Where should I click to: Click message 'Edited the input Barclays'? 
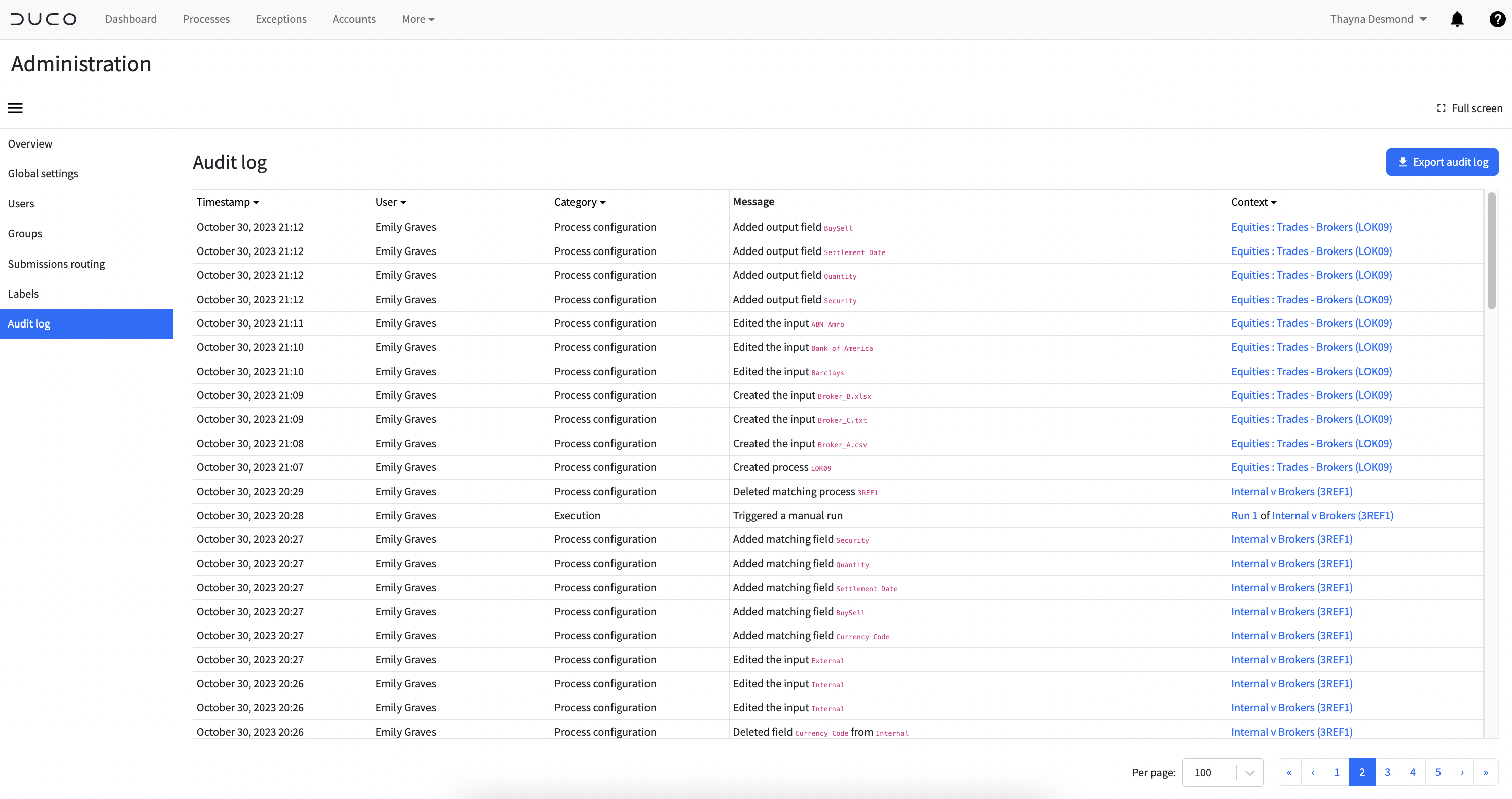pyautogui.click(x=788, y=372)
